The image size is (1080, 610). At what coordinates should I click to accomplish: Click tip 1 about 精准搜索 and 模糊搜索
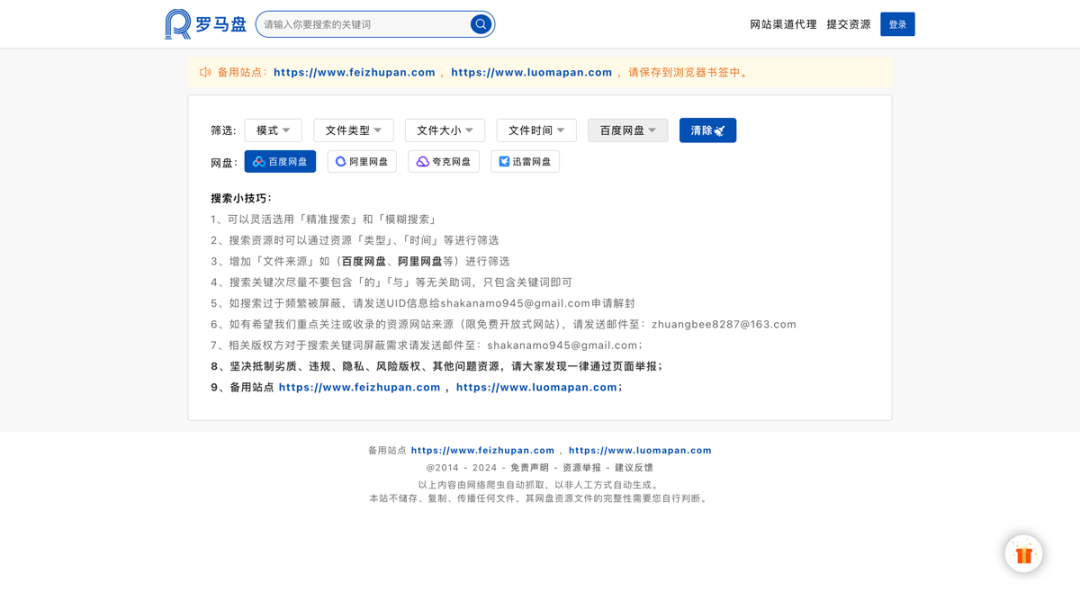(324, 220)
